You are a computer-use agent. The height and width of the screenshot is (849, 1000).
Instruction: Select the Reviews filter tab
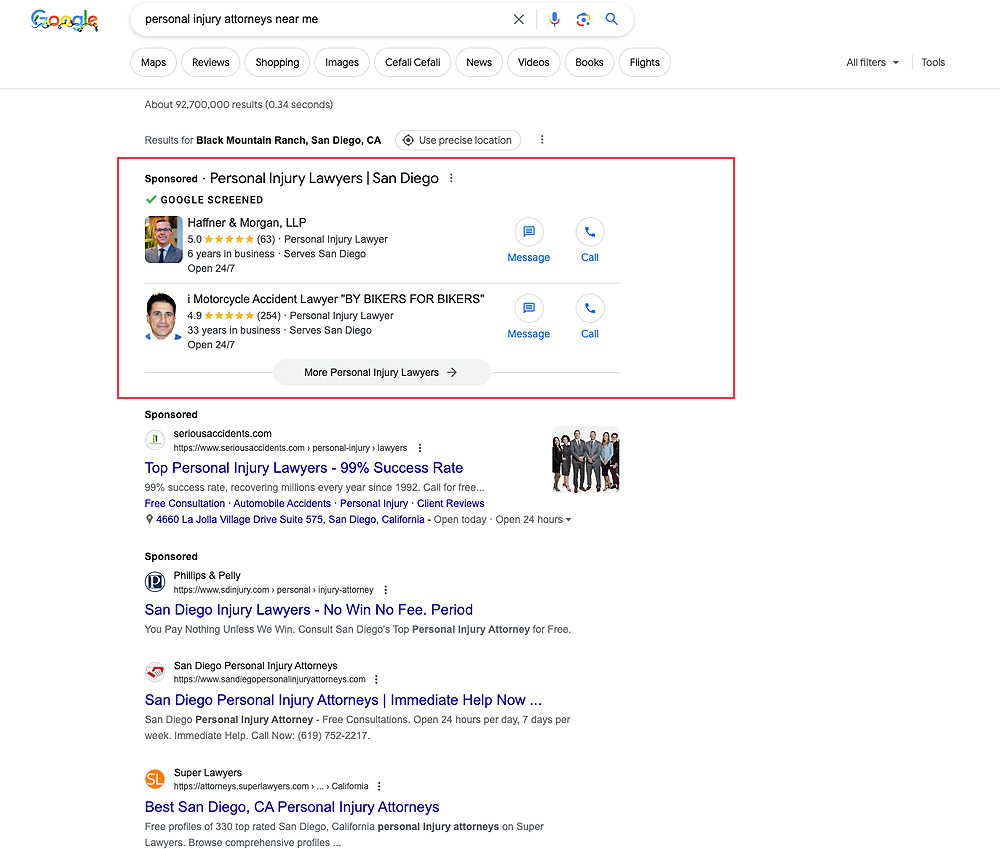click(210, 63)
